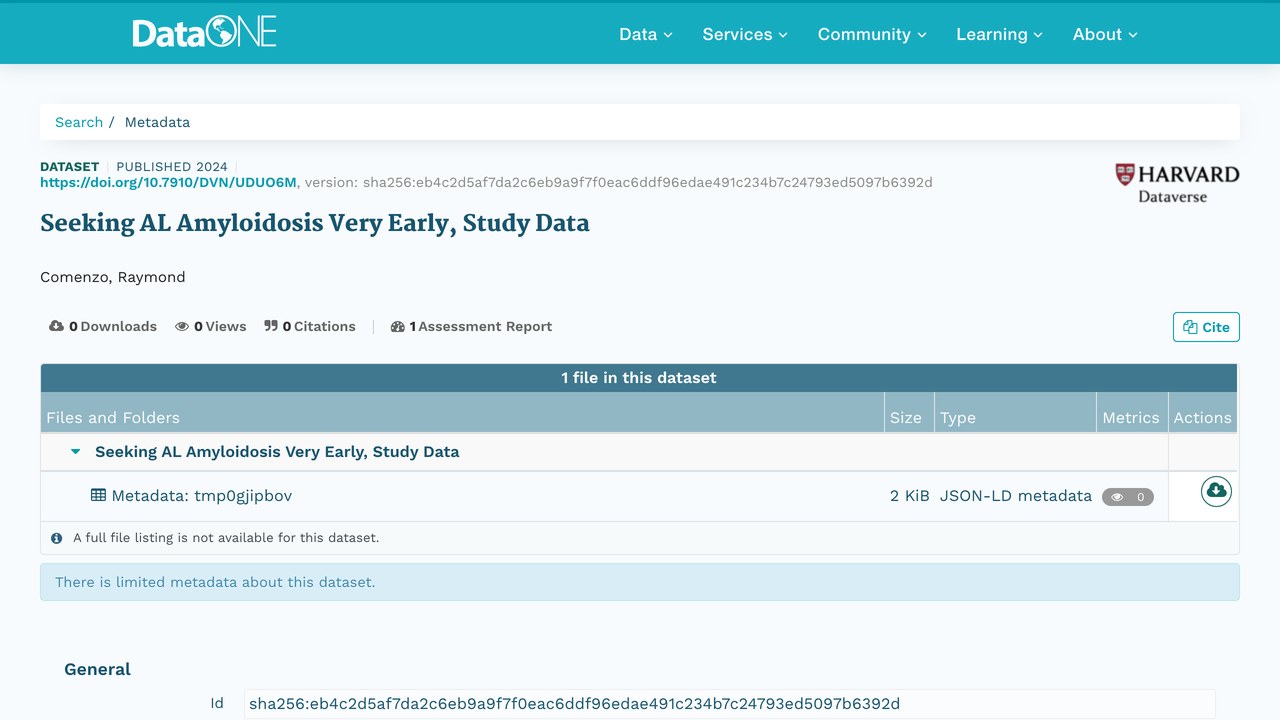This screenshot has width=1280, height=720.
Task: Click the dataset title heading
Action: point(315,223)
